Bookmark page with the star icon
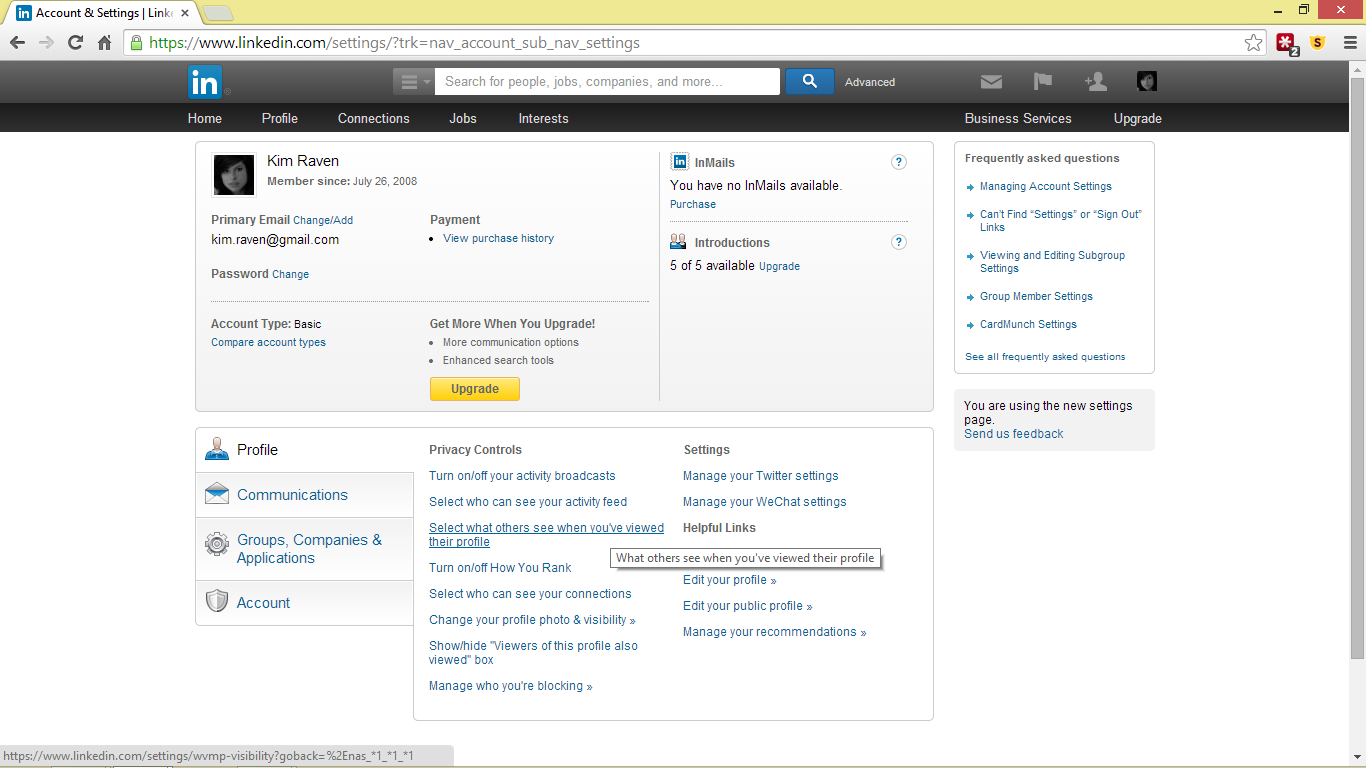This screenshot has height=768, width=1366. pyautogui.click(x=1253, y=43)
